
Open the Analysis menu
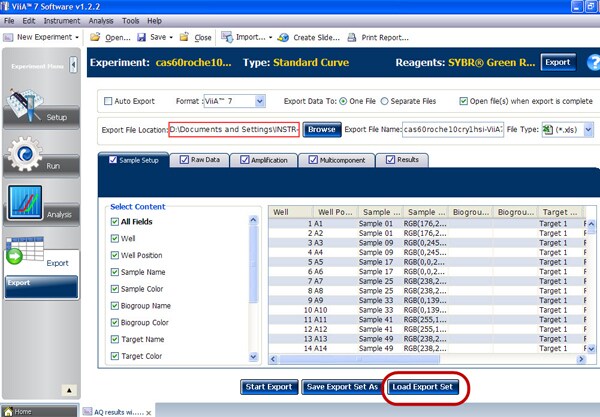(x=101, y=21)
